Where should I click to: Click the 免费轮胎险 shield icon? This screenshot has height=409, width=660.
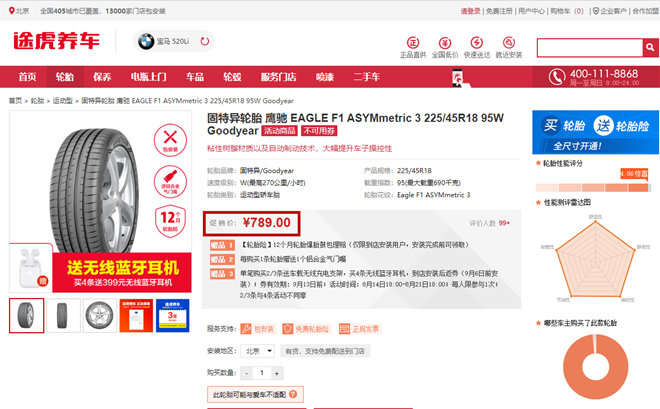pos(287,329)
